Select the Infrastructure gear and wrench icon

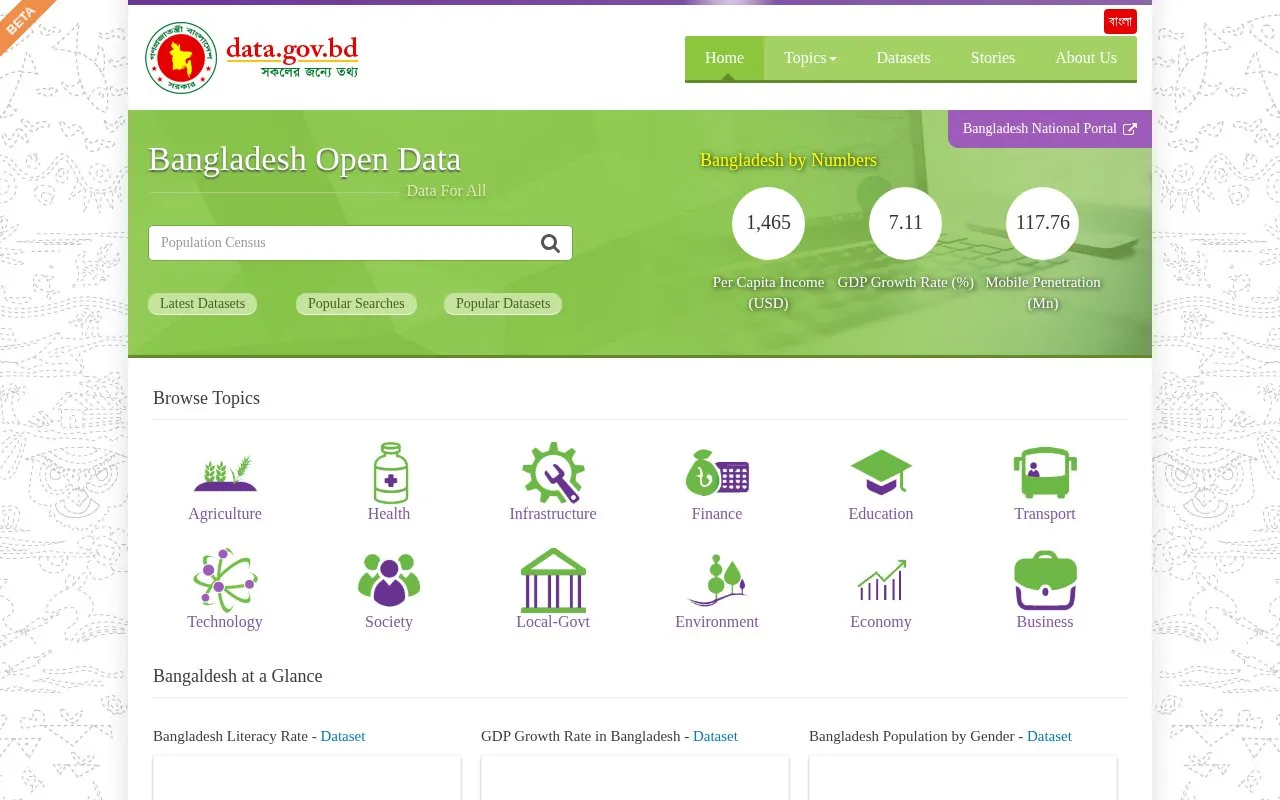[x=553, y=473]
